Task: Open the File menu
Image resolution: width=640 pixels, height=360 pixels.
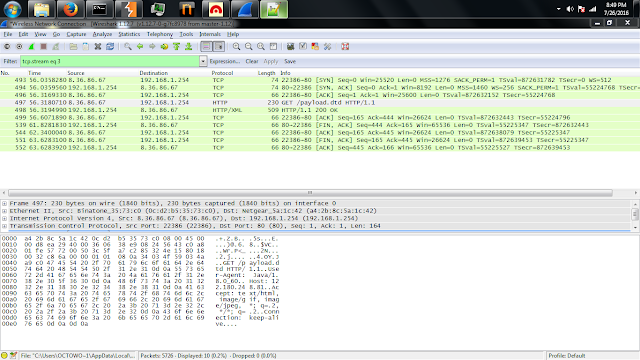Action: tap(8, 34)
